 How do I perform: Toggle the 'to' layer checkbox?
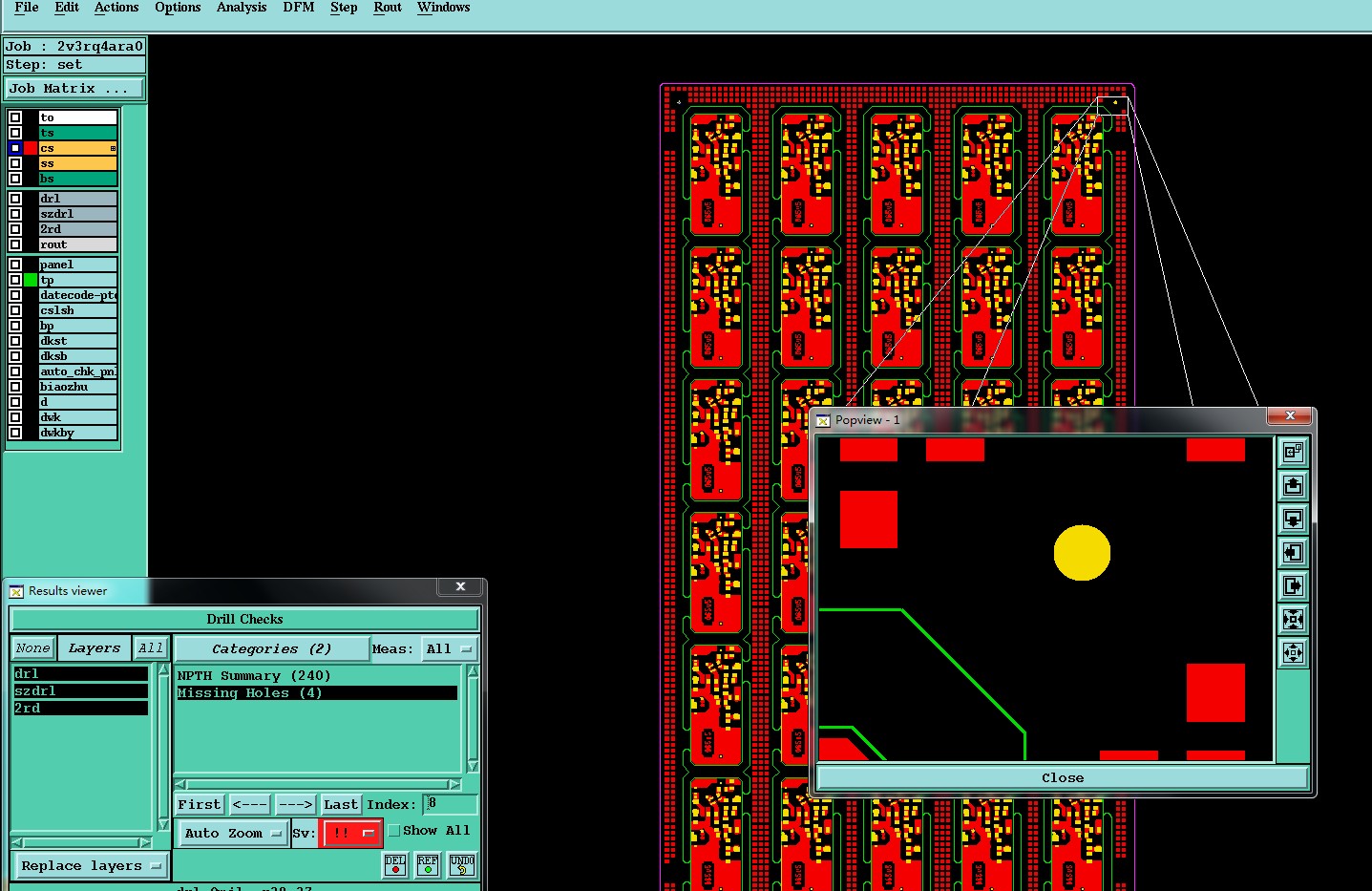tap(15, 117)
